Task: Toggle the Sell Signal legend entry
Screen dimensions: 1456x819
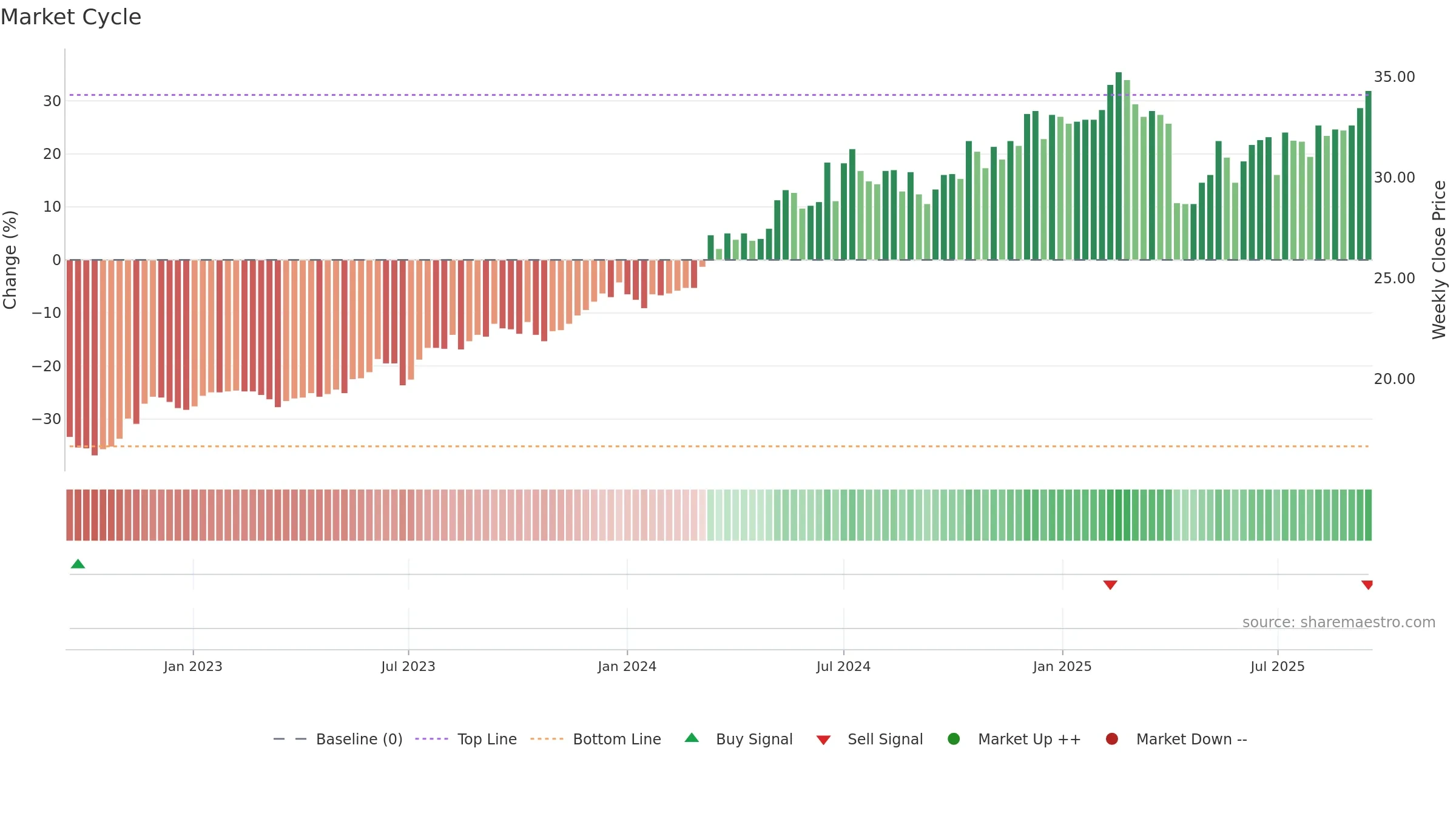Action: (x=869, y=739)
